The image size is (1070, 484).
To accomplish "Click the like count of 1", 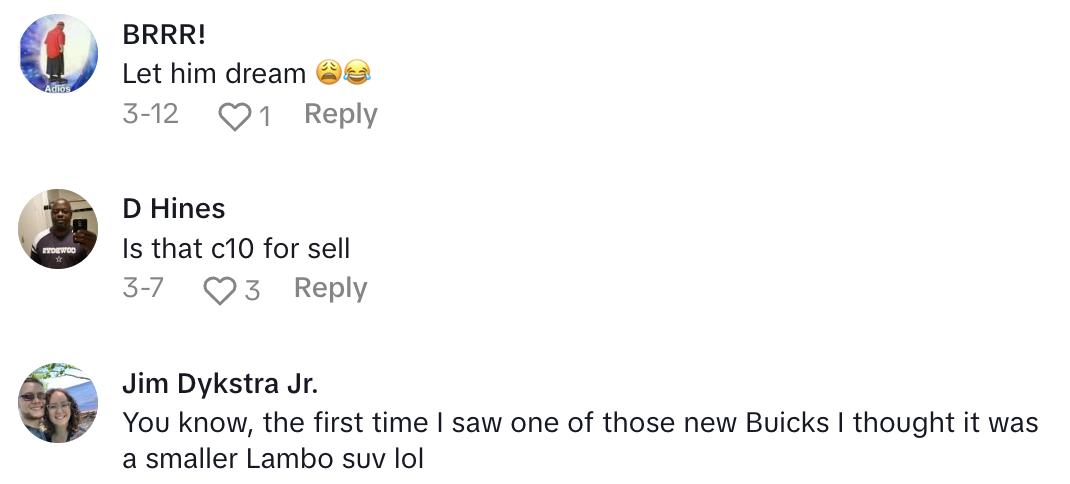I will click(x=265, y=118).
